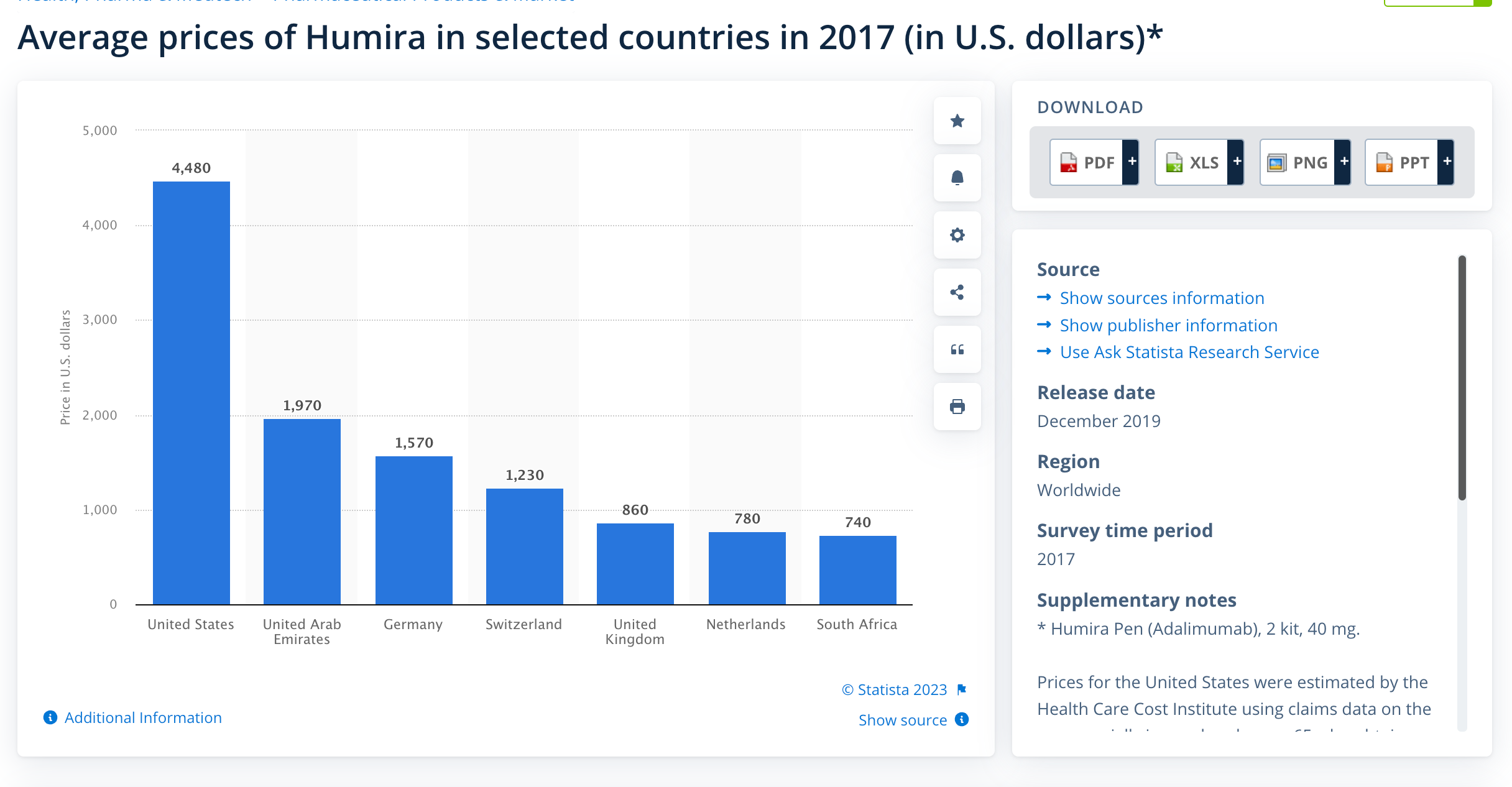Screen dimensions: 1512x787
Task: Click the info icon beside Show source
Action: click(962, 719)
